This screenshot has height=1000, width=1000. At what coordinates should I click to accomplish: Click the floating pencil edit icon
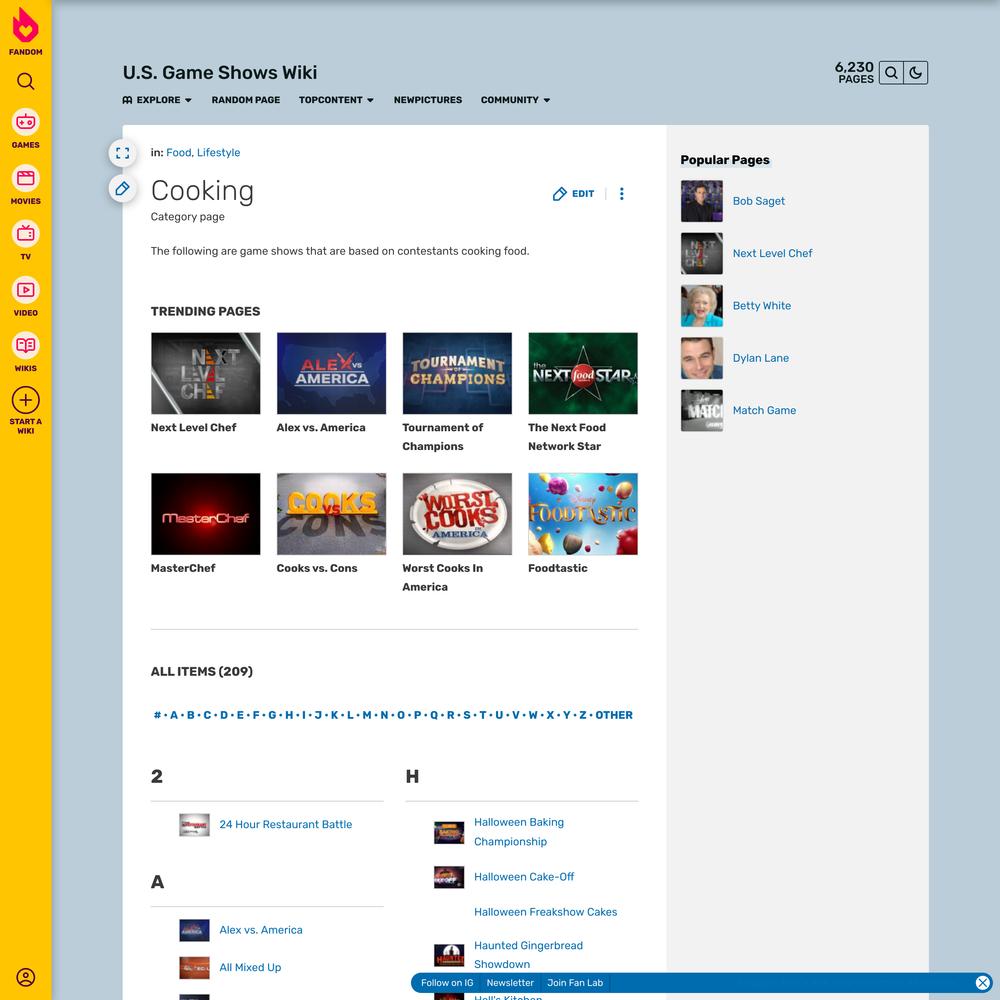[122, 189]
